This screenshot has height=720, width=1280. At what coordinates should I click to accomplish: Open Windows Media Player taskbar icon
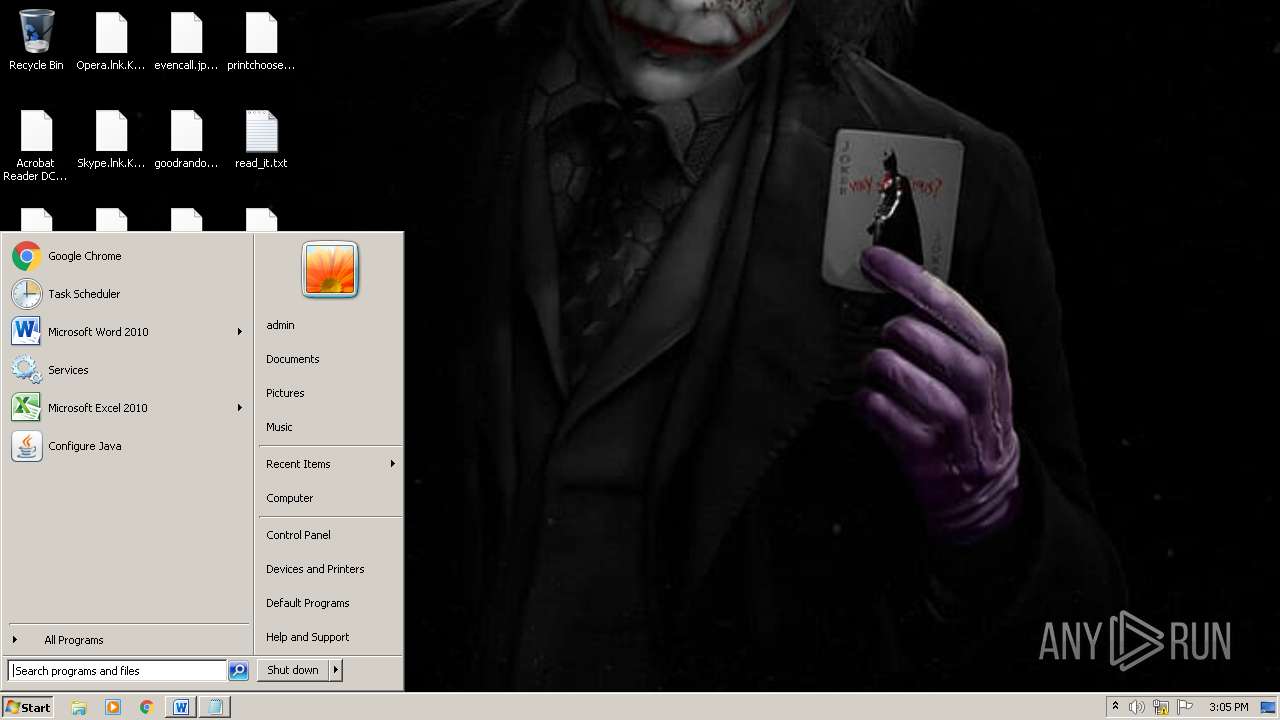[x=113, y=707]
